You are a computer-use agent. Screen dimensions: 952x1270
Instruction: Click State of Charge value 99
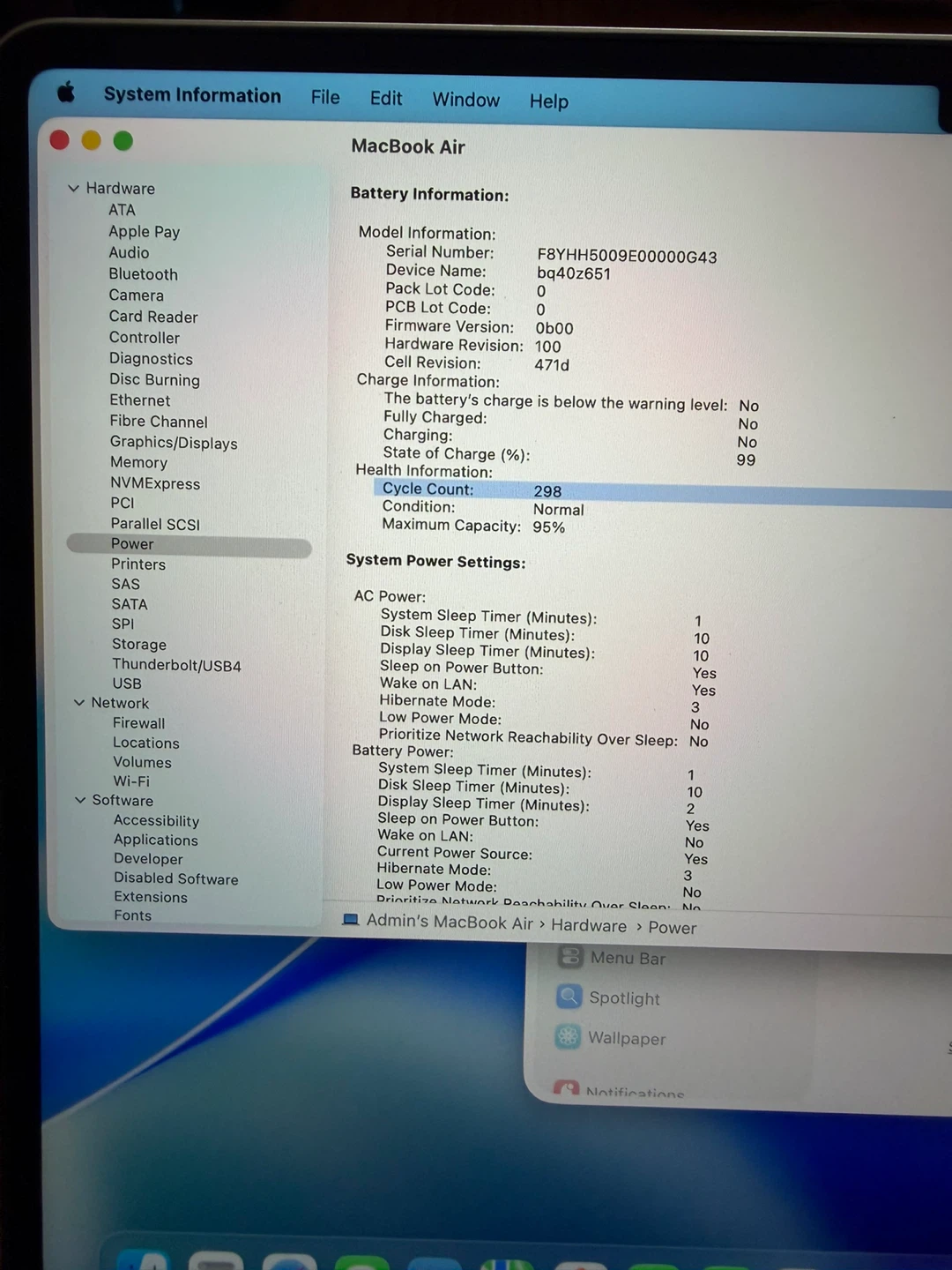pyautogui.click(x=746, y=459)
